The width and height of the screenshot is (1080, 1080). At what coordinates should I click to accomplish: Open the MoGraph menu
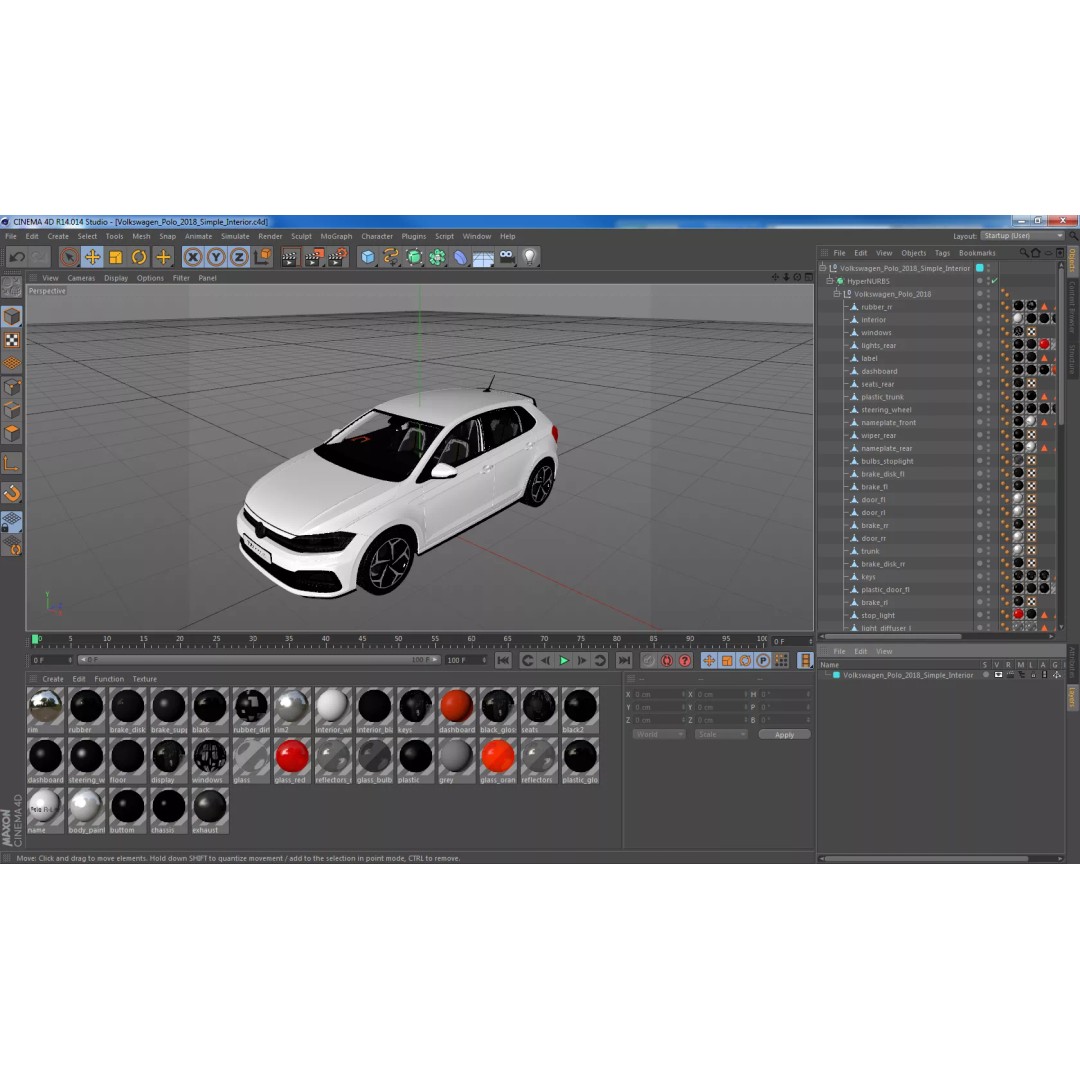[336, 236]
